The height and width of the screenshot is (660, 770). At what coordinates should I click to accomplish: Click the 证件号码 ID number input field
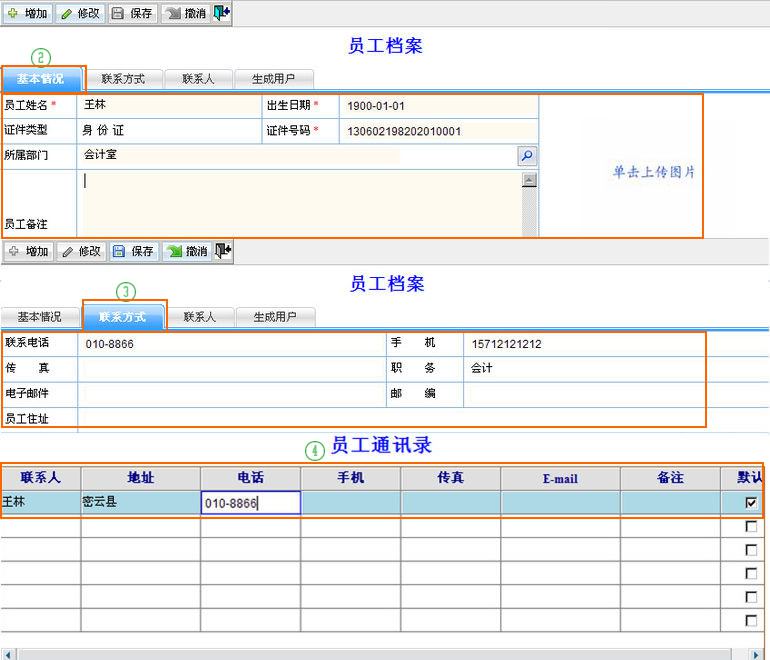point(438,131)
